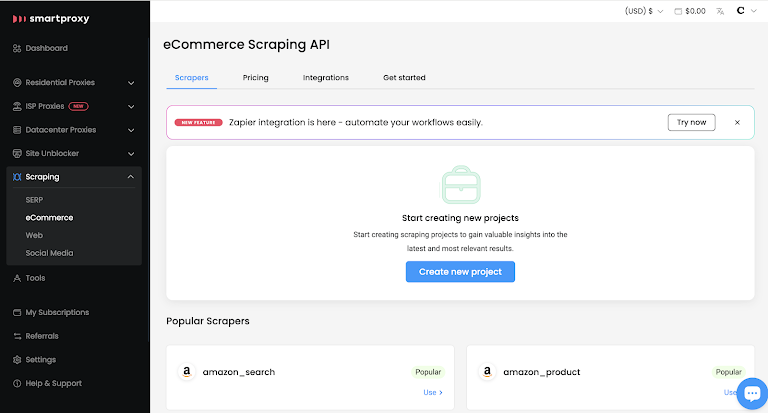Image resolution: width=768 pixels, height=413 pixels.
Task: Click Use on amazon_search scraper
Action: 432,392
